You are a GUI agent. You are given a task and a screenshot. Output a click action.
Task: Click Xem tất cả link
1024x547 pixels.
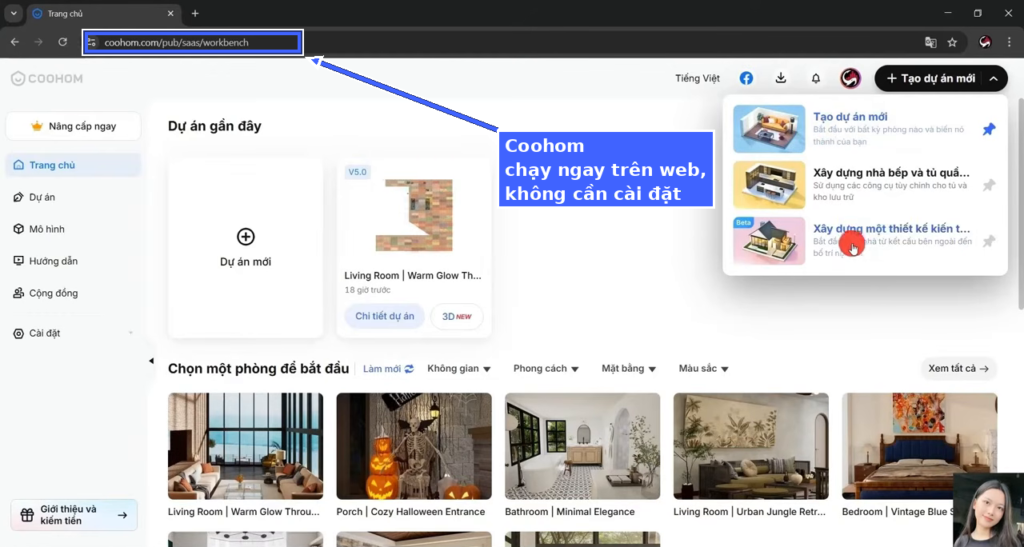pos(959,369)
